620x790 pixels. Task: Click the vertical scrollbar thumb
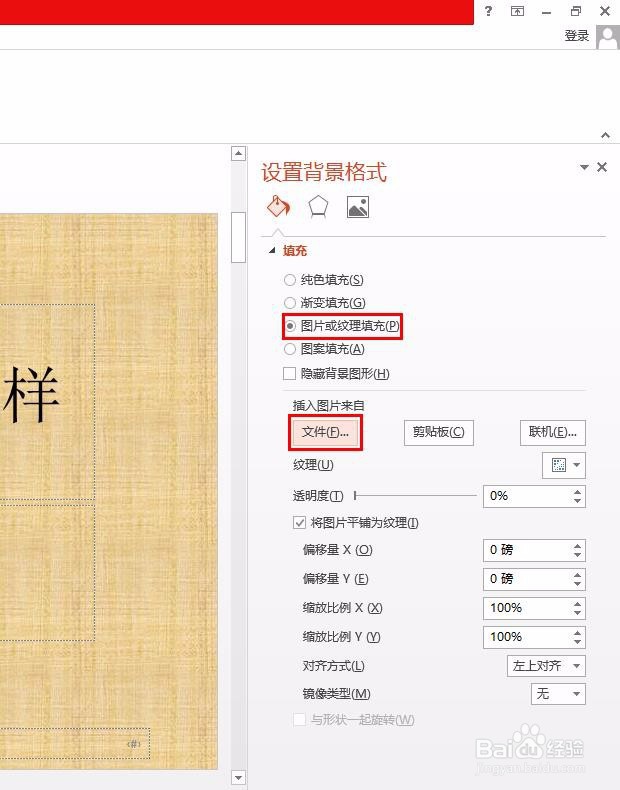238,237
